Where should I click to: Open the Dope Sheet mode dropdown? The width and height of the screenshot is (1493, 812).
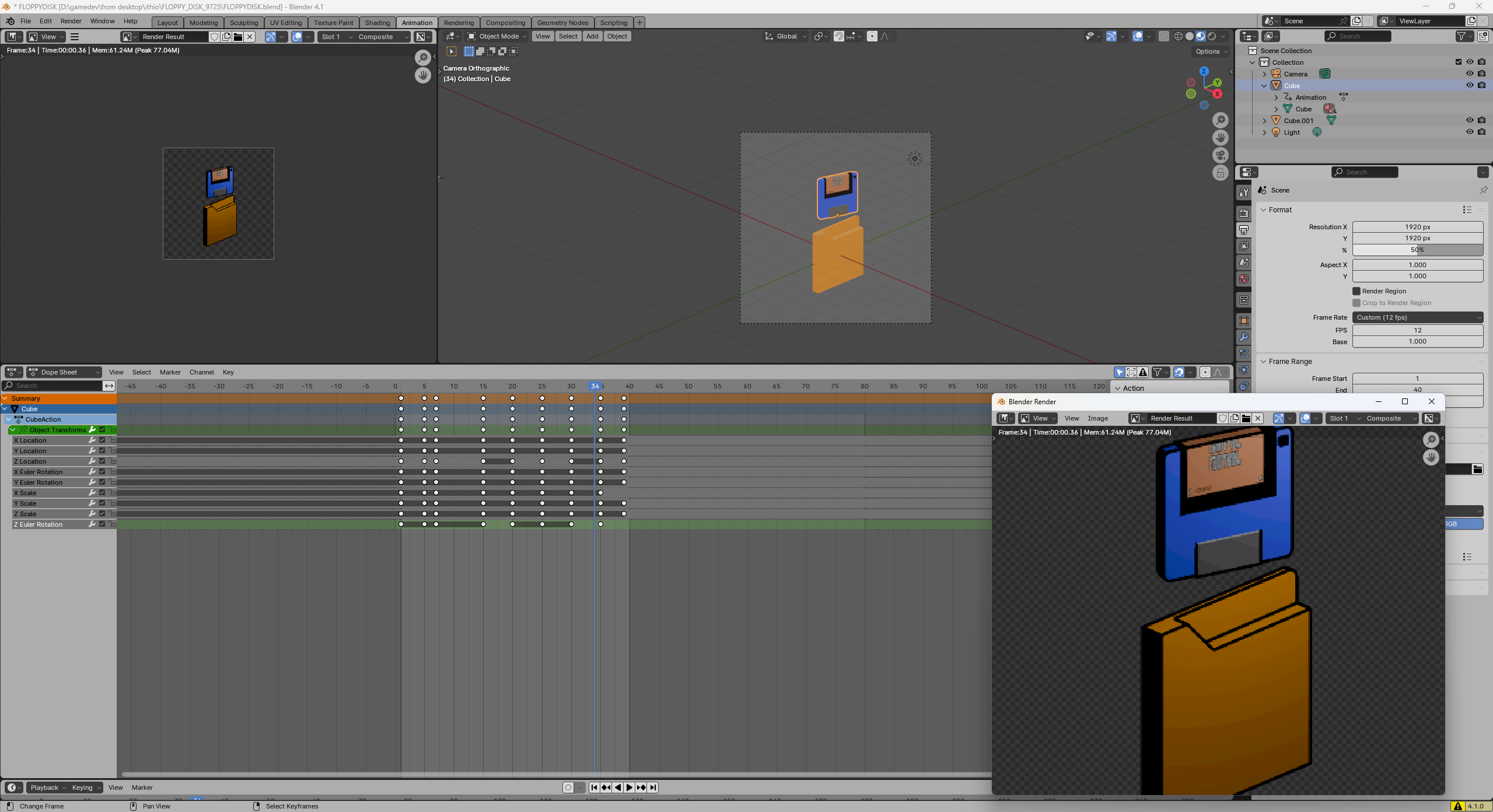(x=64, y=372)
